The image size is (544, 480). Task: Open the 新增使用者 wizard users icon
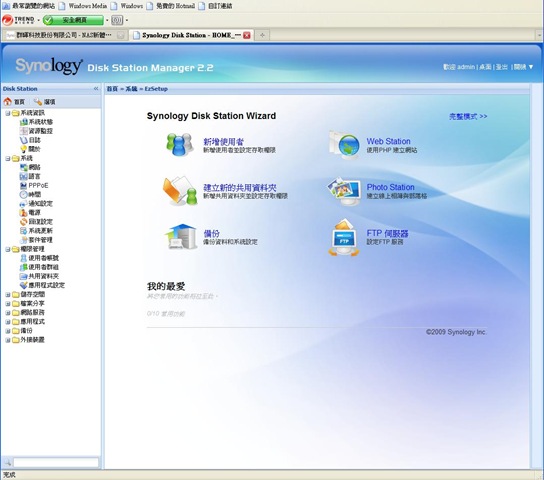180,144
